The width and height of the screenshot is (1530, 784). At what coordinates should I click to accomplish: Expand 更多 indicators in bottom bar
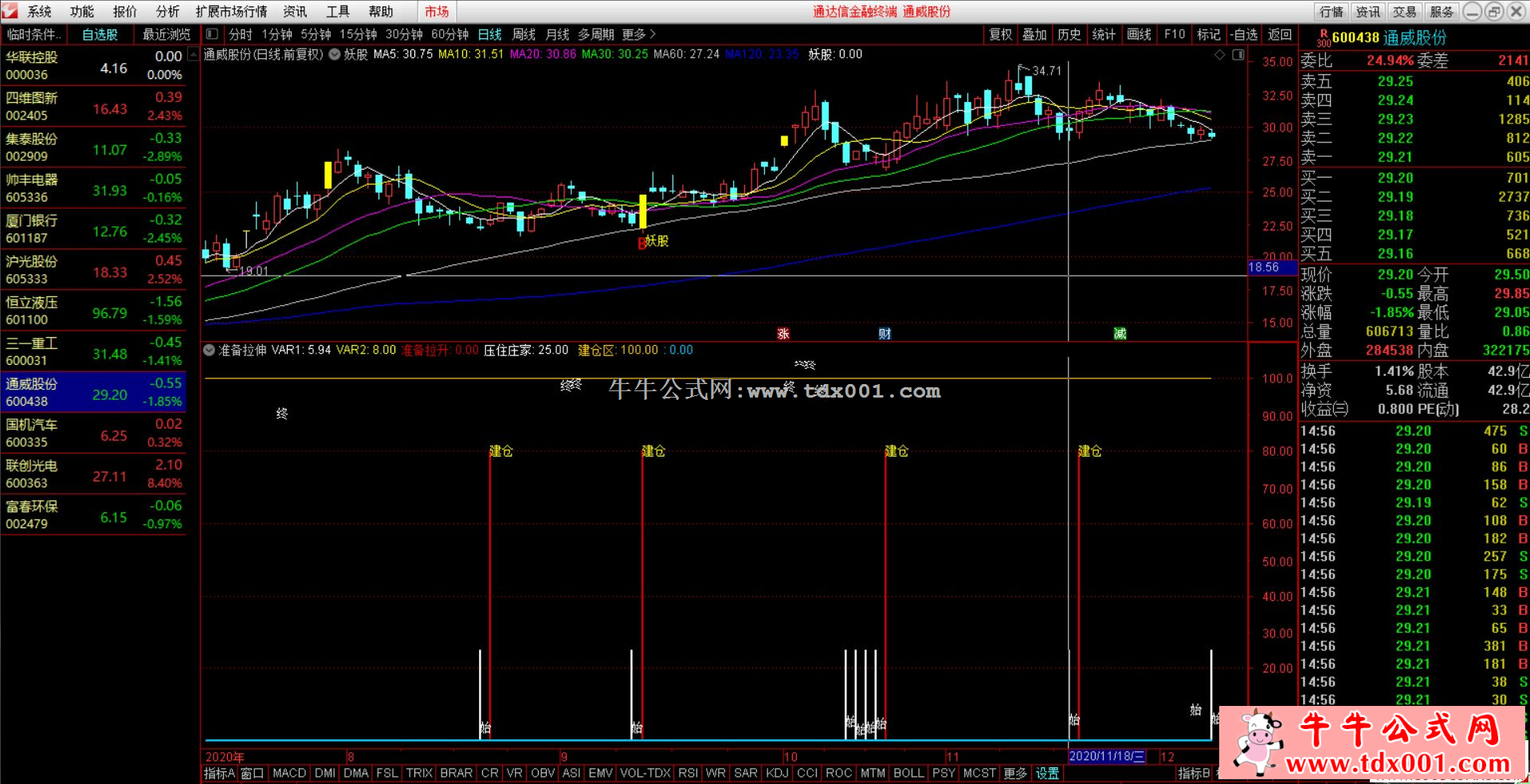click(1015, 773)
